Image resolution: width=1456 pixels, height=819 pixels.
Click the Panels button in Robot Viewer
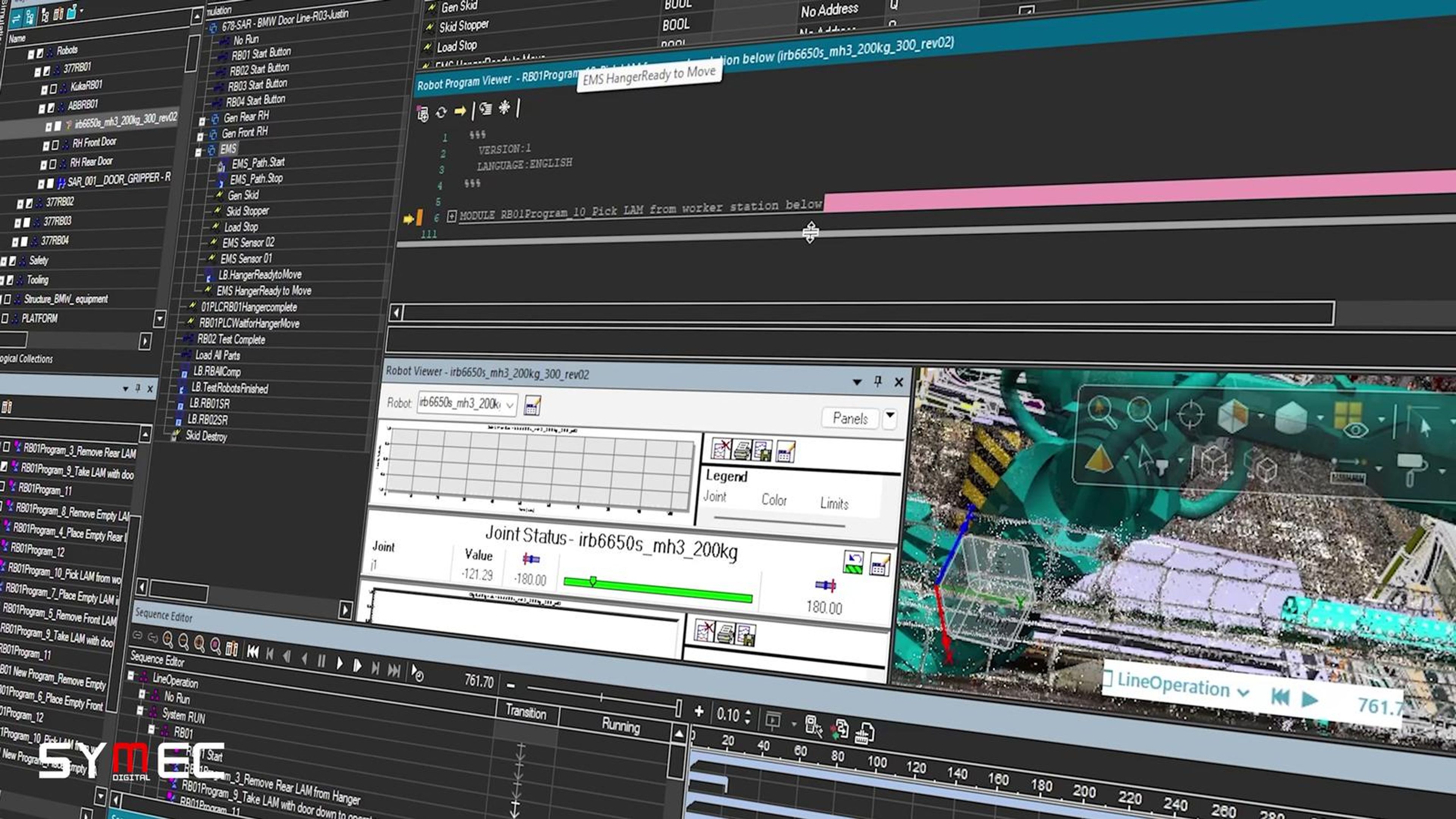850,418
